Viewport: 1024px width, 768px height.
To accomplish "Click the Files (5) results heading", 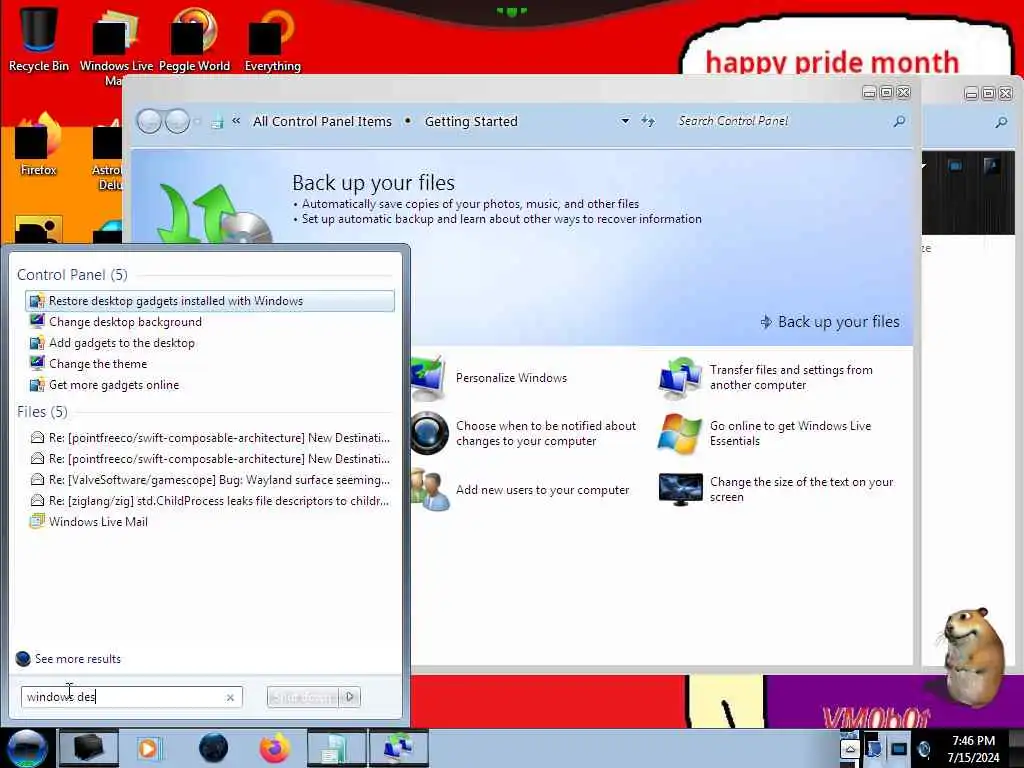I will pos(42,412).
